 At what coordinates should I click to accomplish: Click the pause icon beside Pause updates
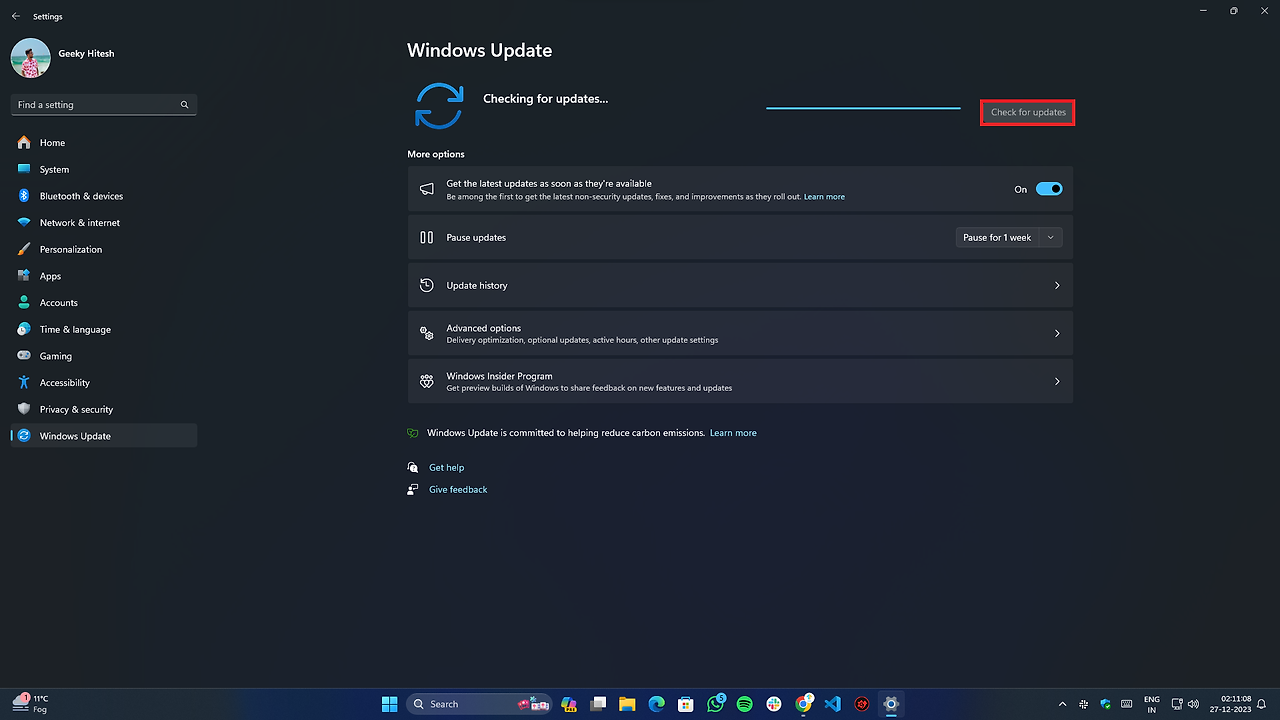click(427, 238)
